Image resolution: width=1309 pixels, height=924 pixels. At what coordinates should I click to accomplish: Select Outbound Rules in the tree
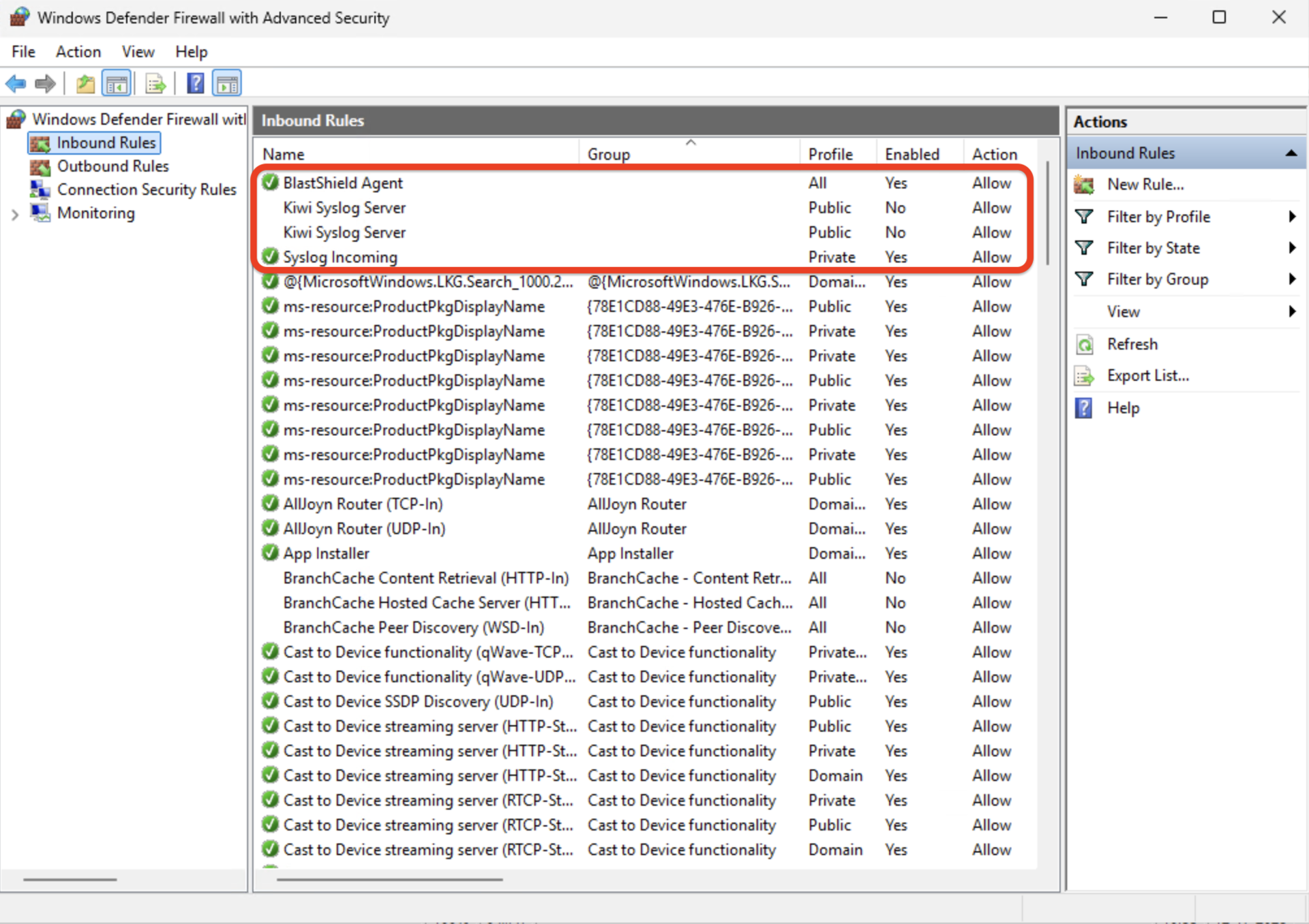(112, 166)
